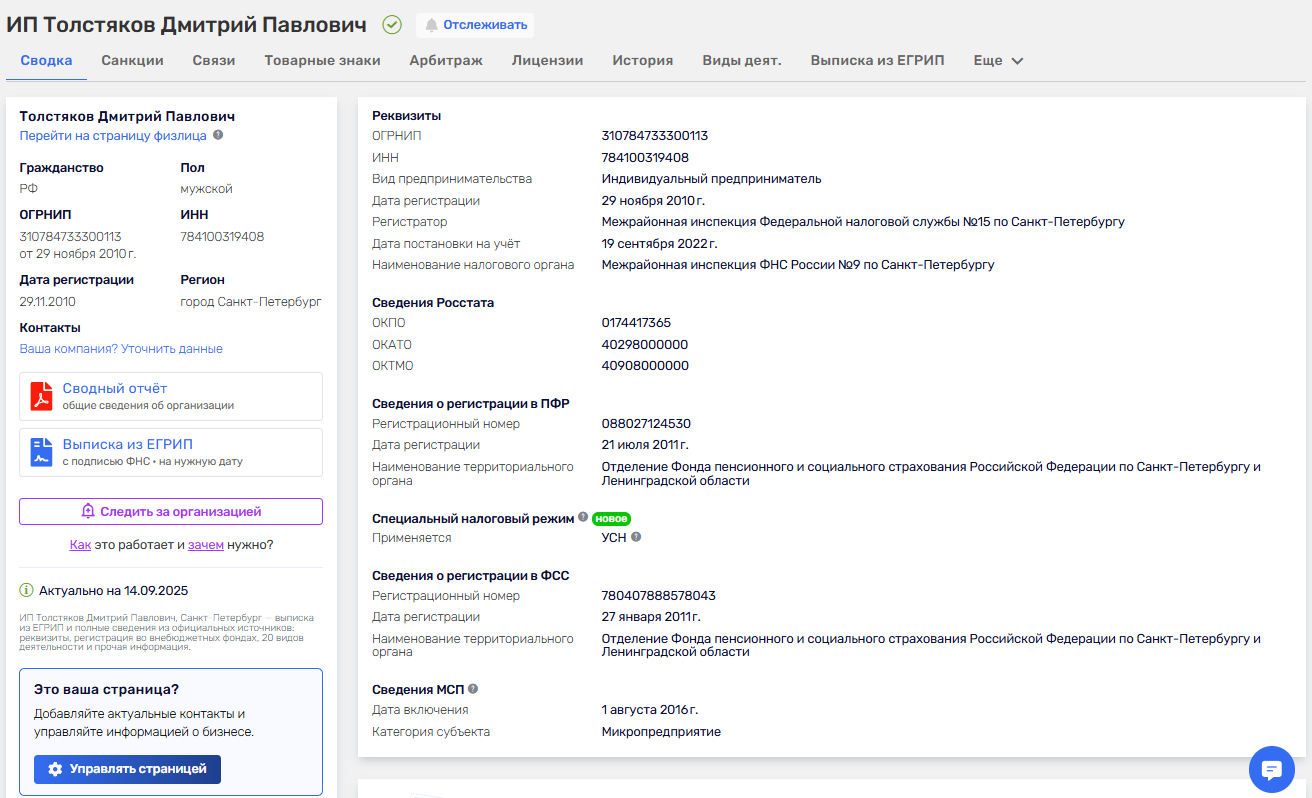Click info icon next to Актуально на 14.09.2025
1312x798 pixels.
pos(27,590)
